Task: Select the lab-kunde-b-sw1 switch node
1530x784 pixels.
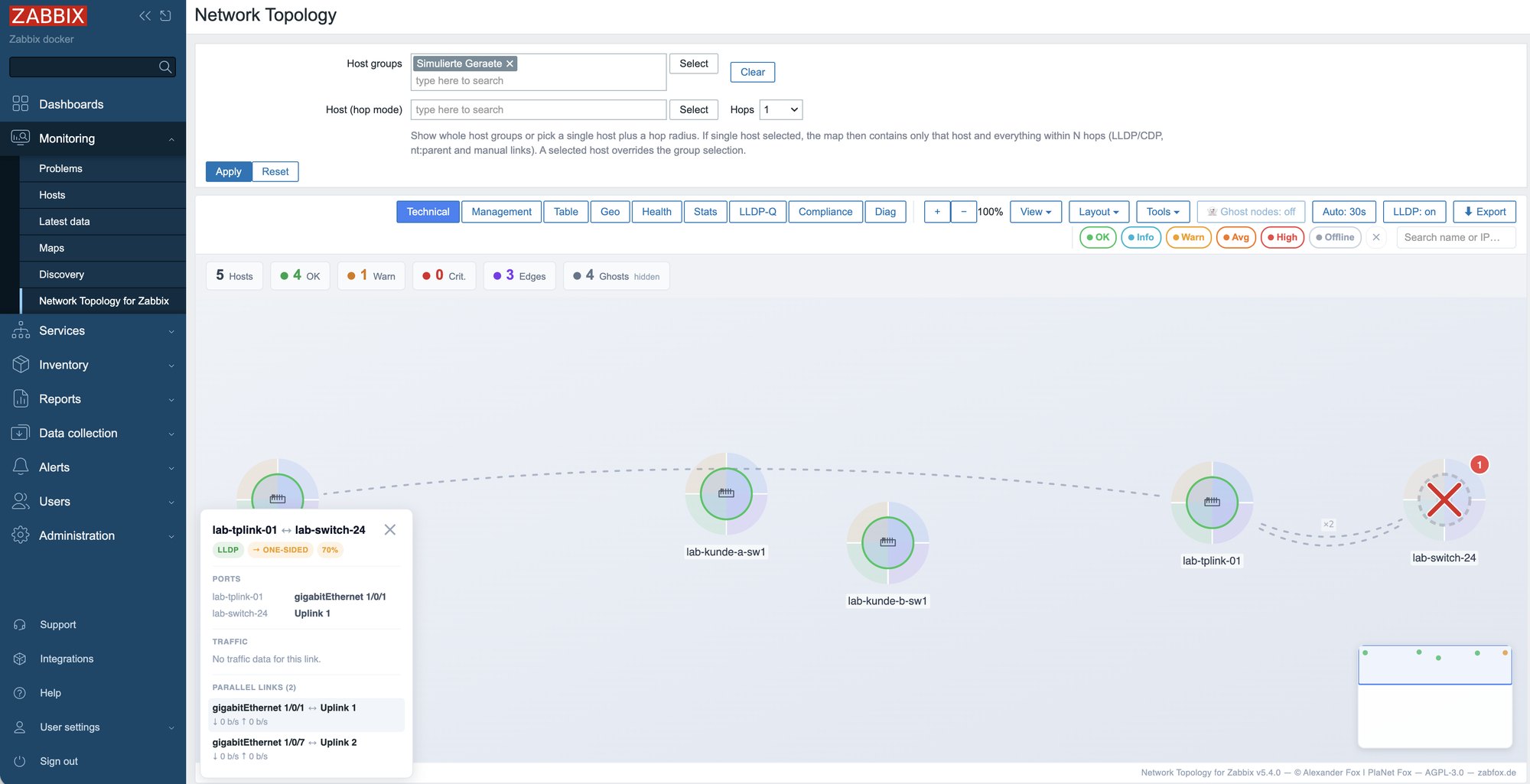Action: pos(887,542)
